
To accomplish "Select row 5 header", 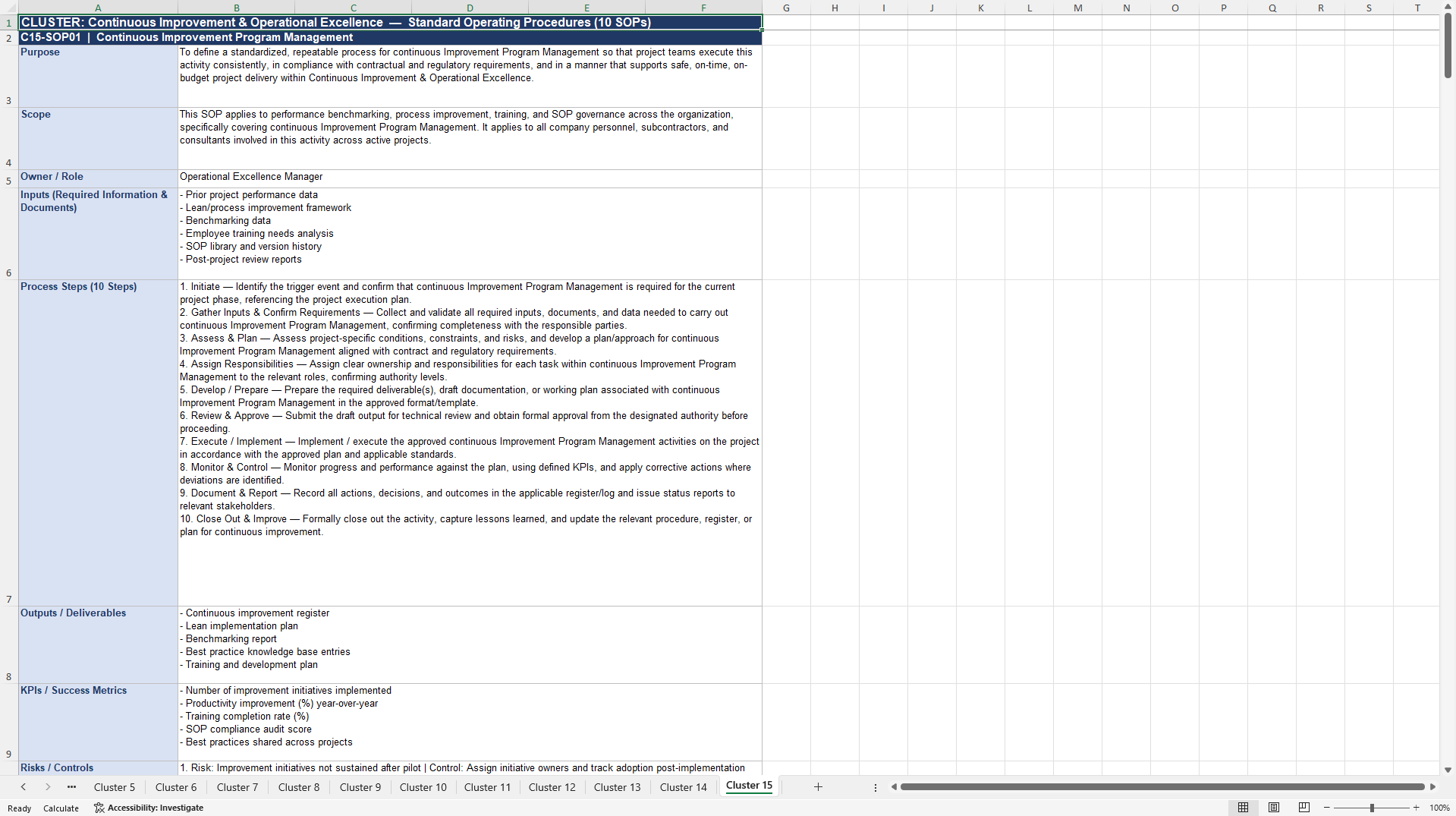I will (x=9, y=179).
